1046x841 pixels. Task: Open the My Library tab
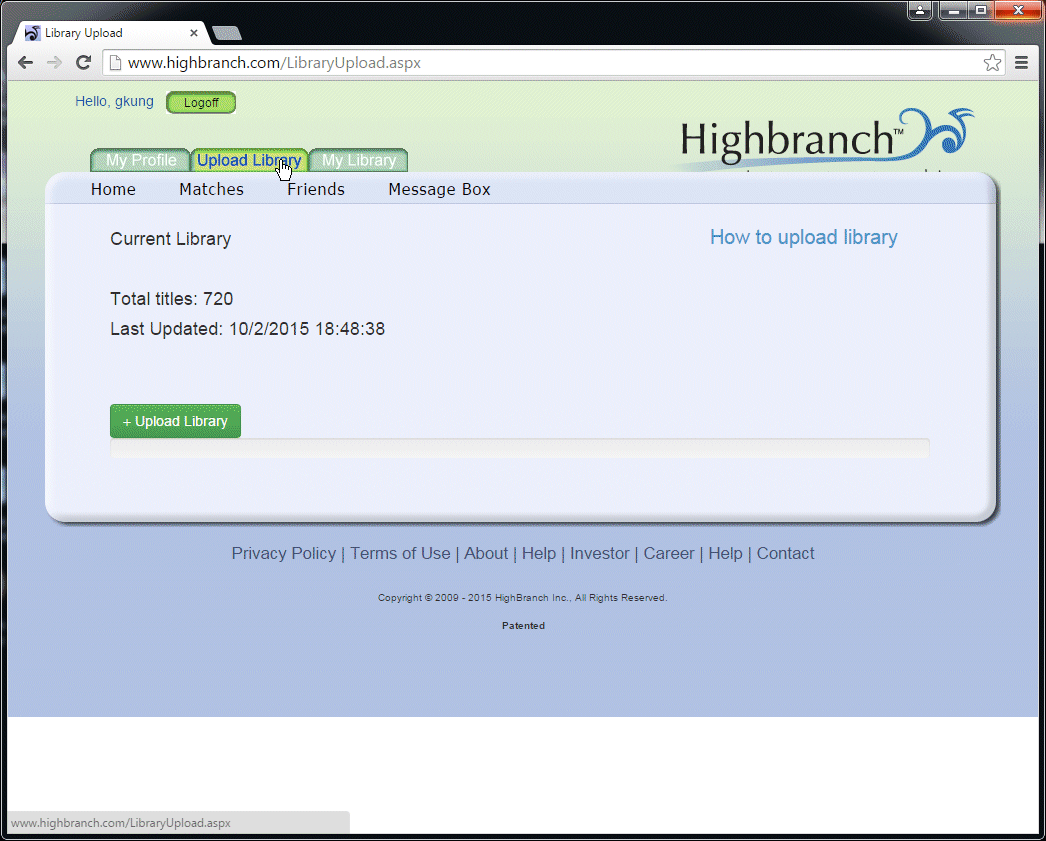pyautogui.click(x=359, y=160)
